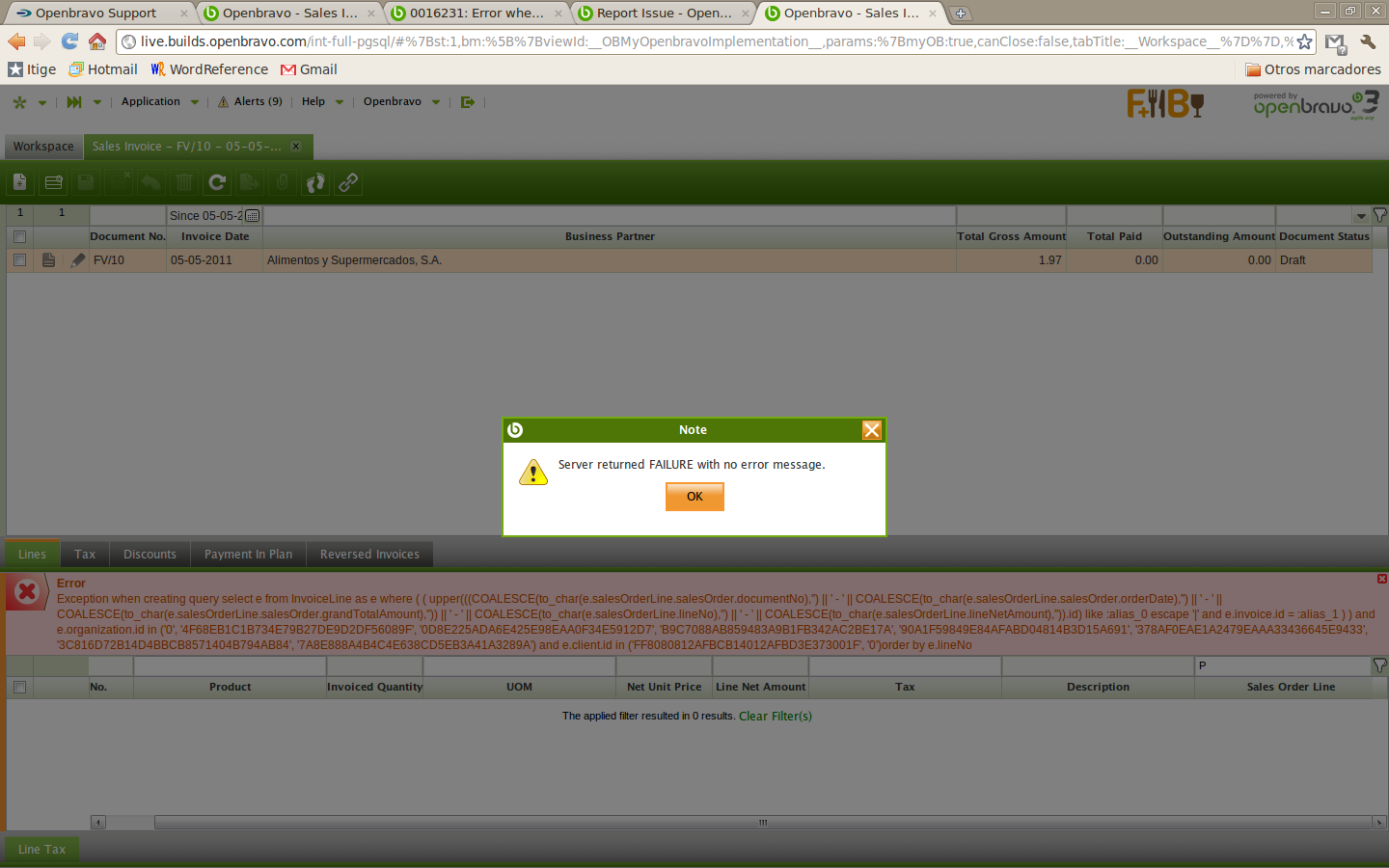
Task: Click the Lines grid horizontal scrollbar
Action: click(763, 823)
